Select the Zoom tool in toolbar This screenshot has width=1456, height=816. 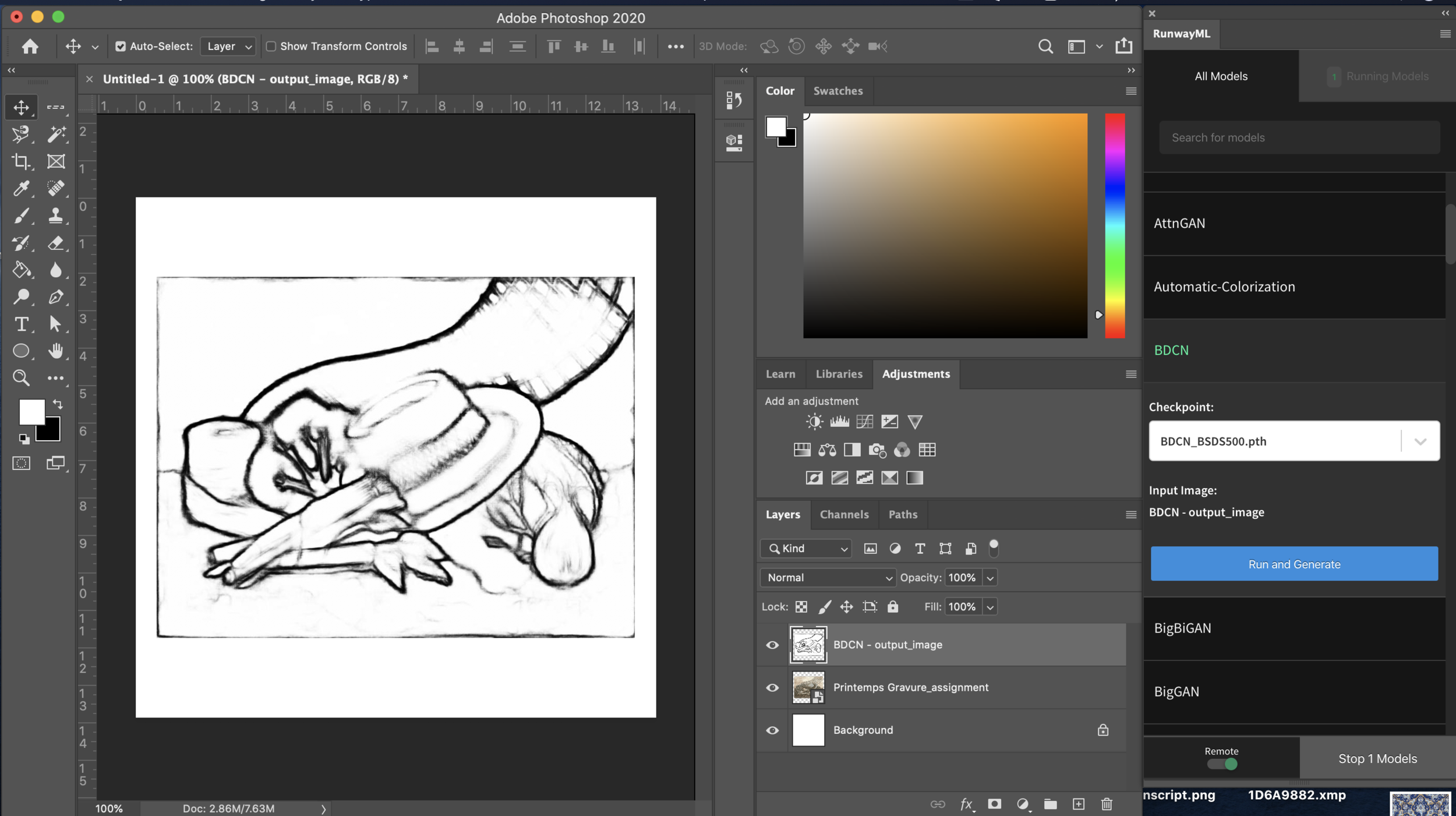[21, 378]
